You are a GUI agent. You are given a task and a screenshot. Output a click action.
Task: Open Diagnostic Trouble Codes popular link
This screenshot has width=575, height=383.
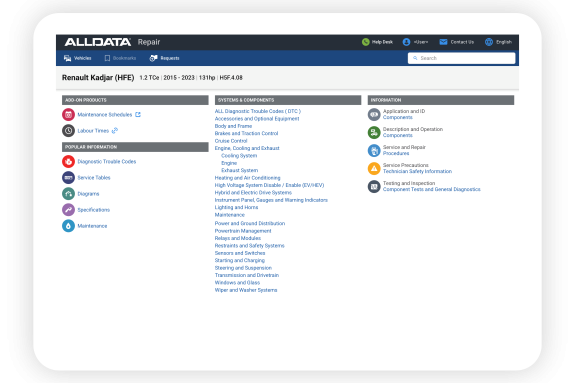tap(107, 161)
